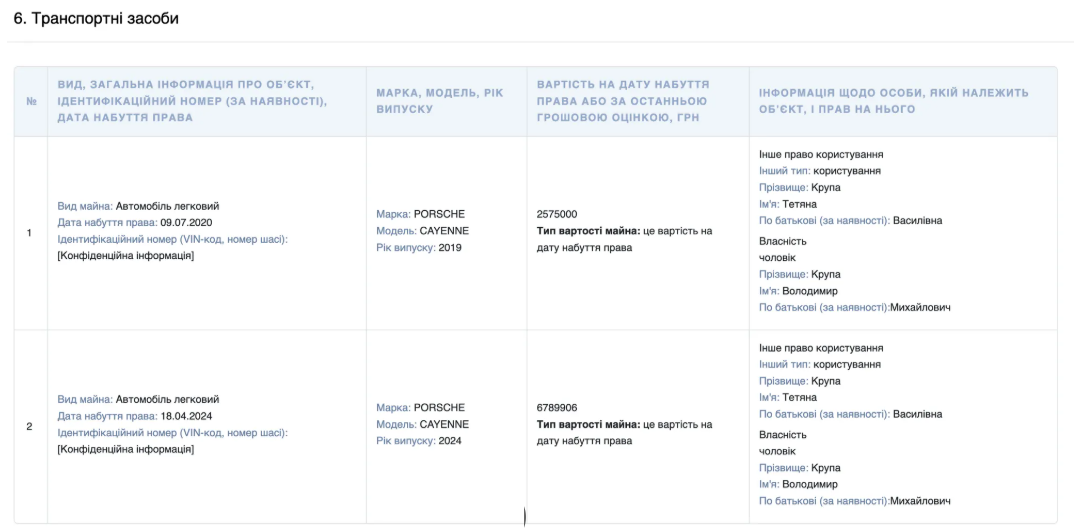Click "Модель: CAYENNE" in the second row

[422, 424]
